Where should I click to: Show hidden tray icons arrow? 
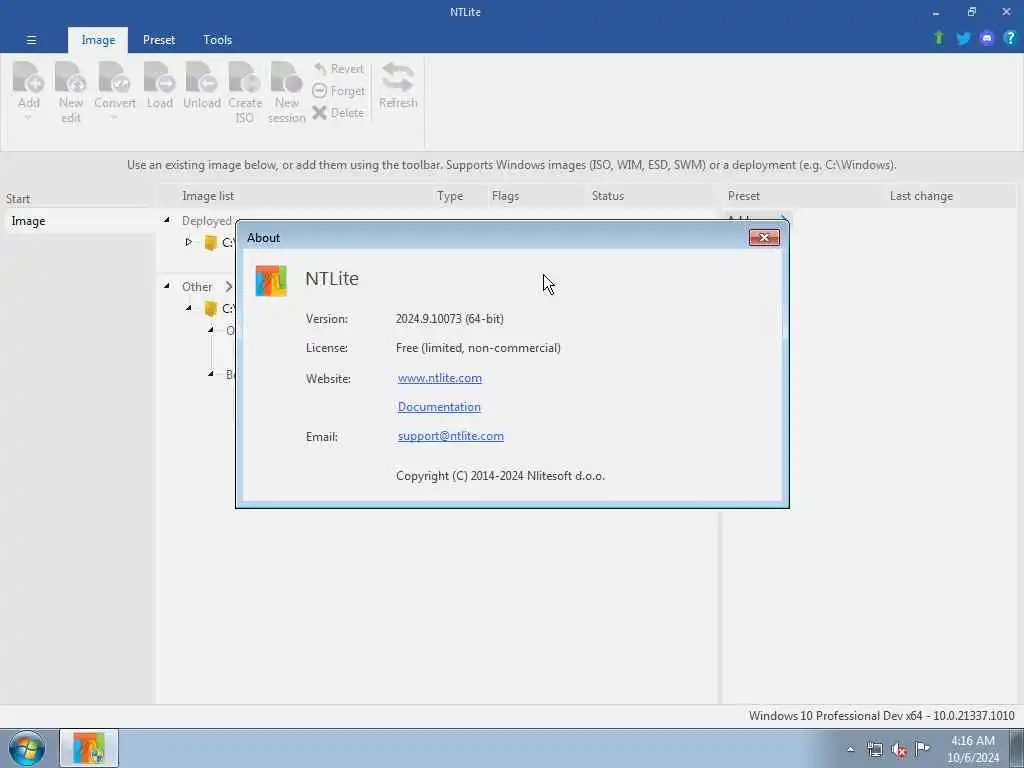point(850,749)
